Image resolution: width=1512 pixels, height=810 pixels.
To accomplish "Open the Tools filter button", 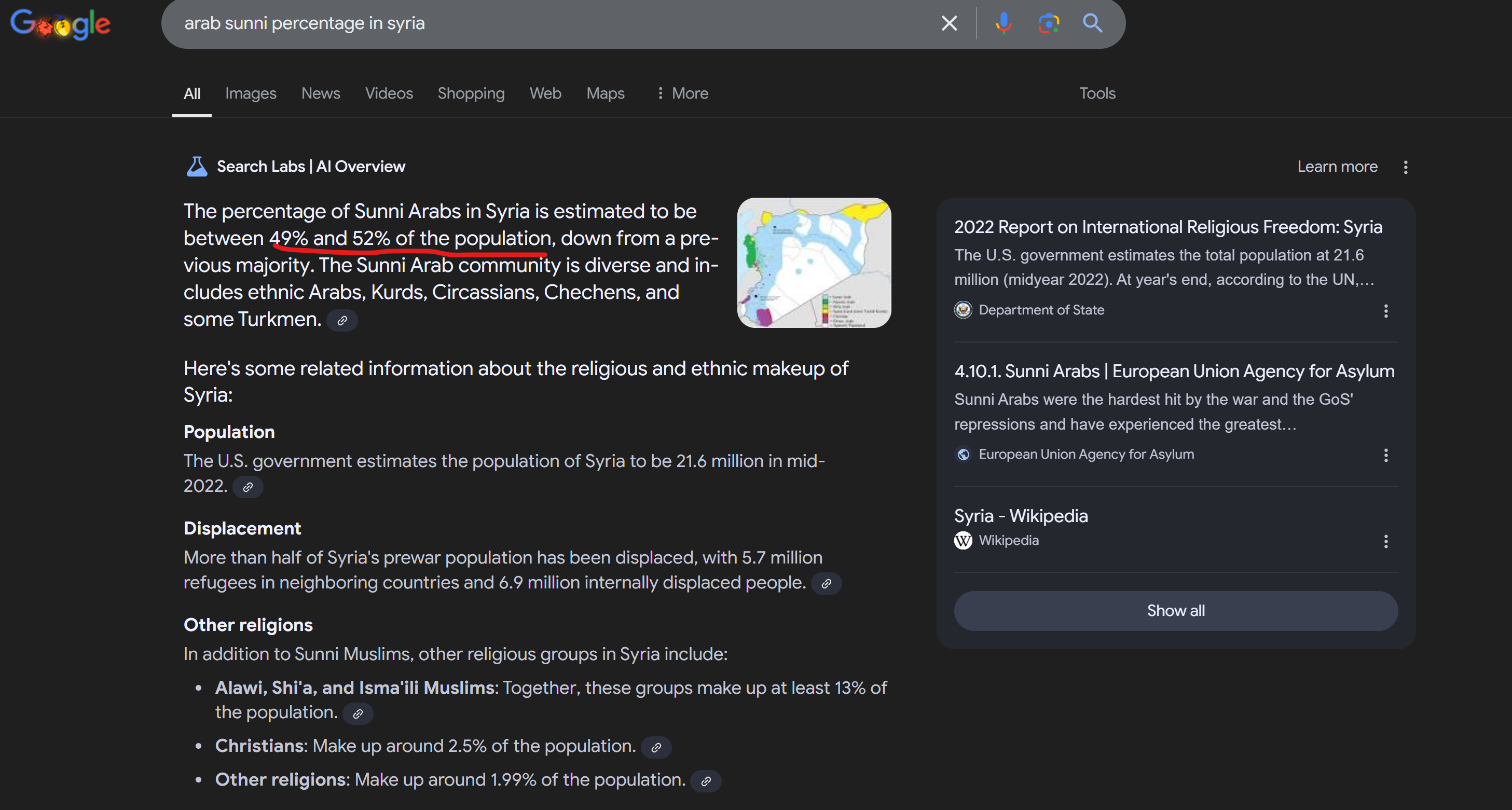I will [x=1097, y=93].
